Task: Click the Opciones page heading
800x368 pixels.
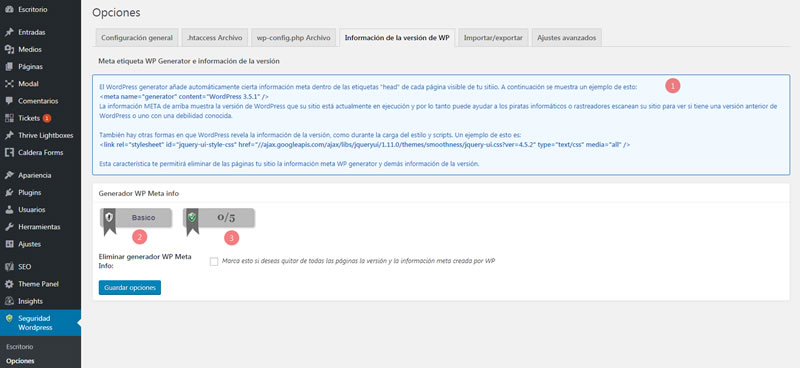Action: click(116, 12)
